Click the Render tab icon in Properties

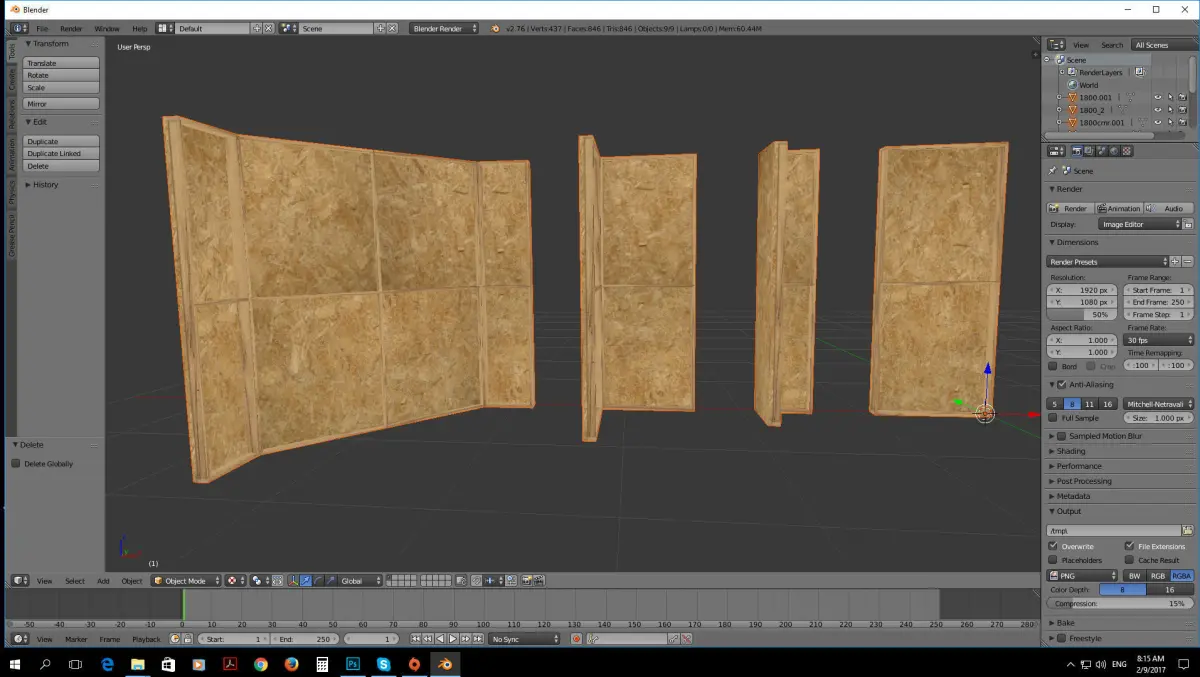1077,151
